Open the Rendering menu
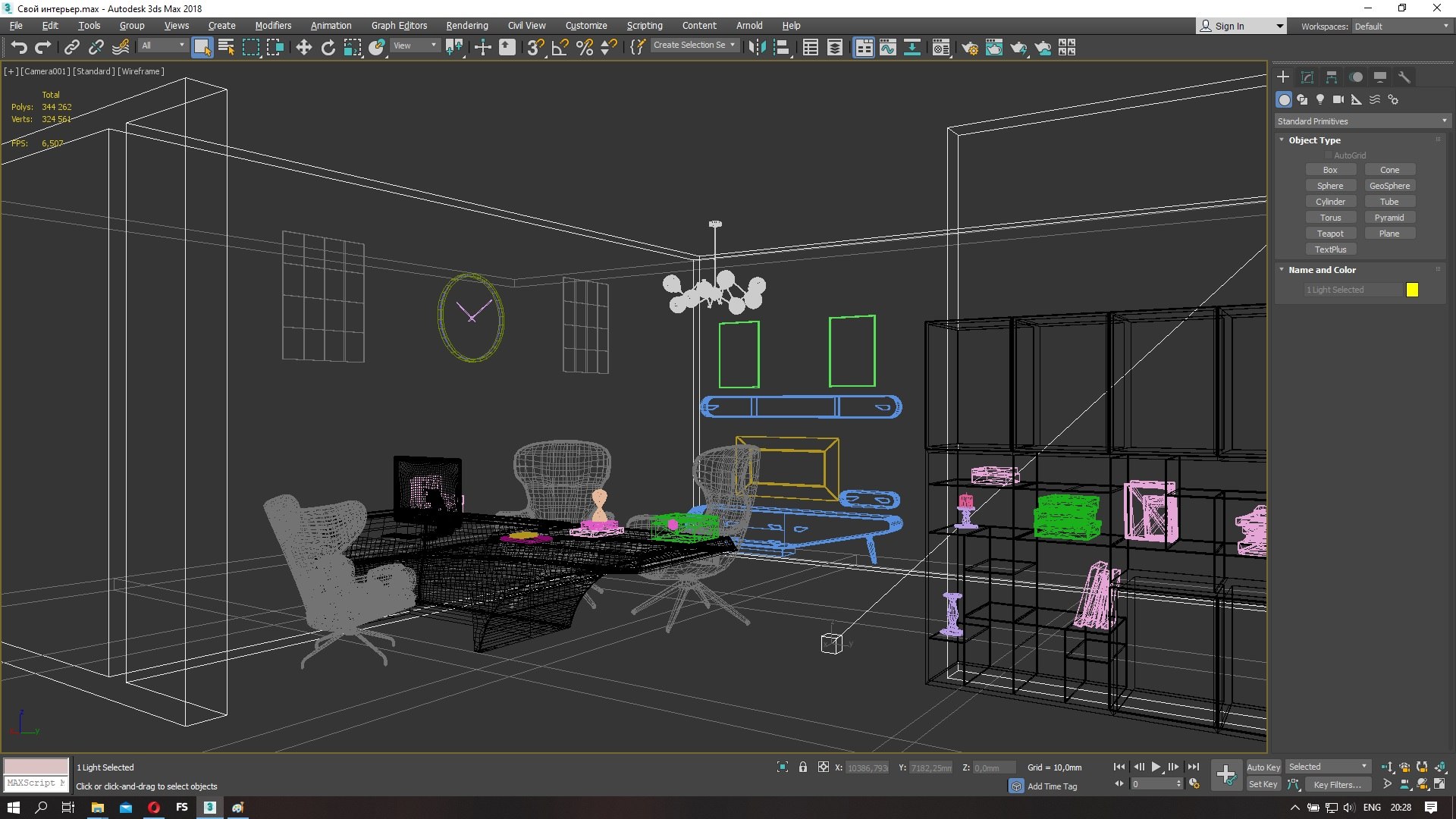Screen dimensions: 1456x819 pos(467,26)
